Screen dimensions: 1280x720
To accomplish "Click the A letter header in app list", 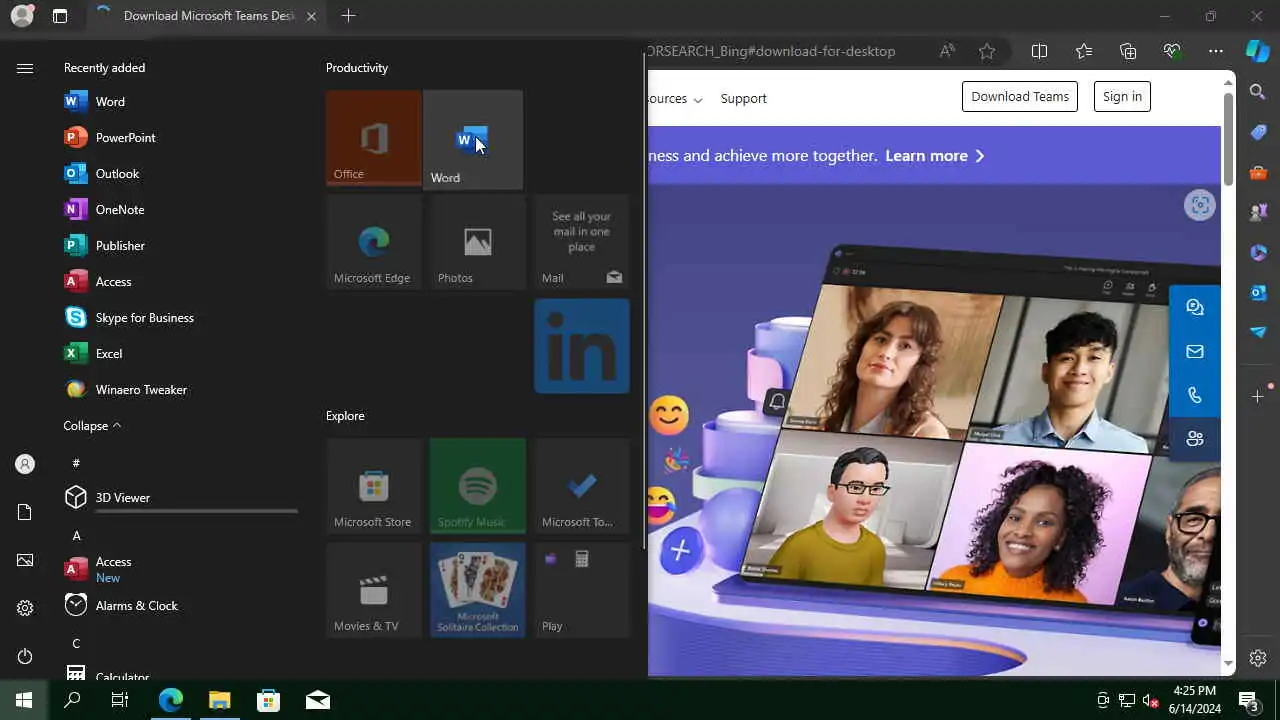I will click(76, 536).
